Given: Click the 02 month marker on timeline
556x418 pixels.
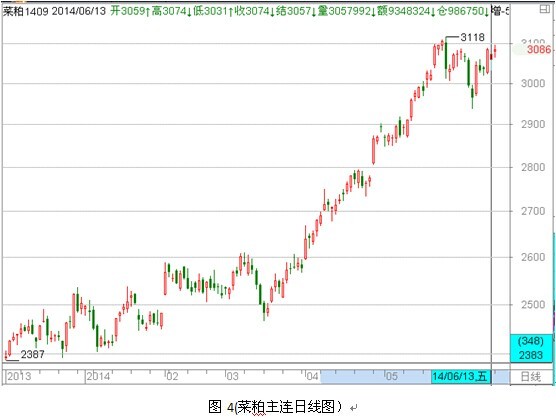Looking at the screenshot, I should [x=172, y=376].
